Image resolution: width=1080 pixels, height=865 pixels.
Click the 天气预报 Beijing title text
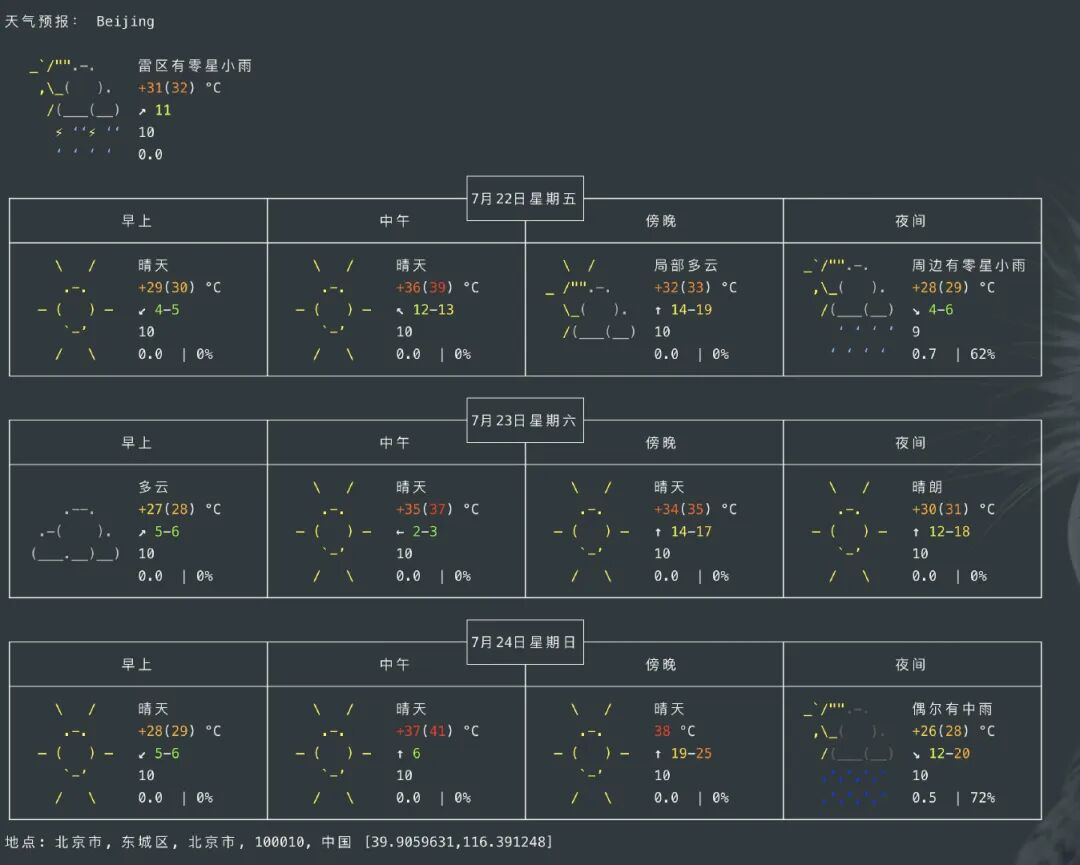[80, 21]
